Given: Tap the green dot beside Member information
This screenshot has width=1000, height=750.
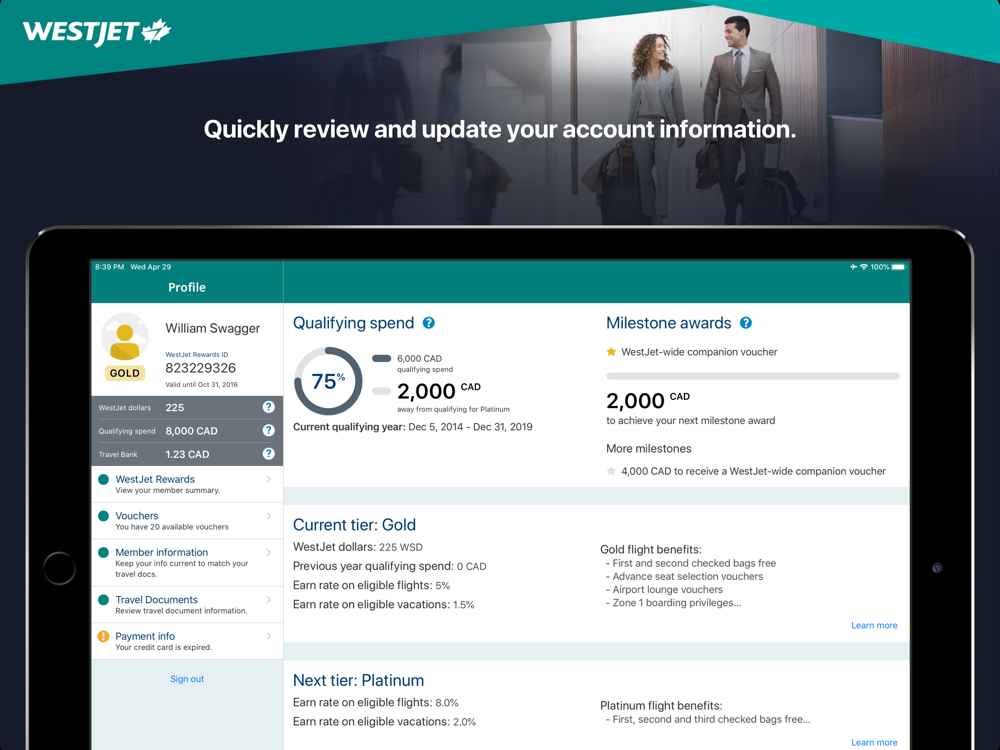Looking at the screenshot, I should click(103, 552).
